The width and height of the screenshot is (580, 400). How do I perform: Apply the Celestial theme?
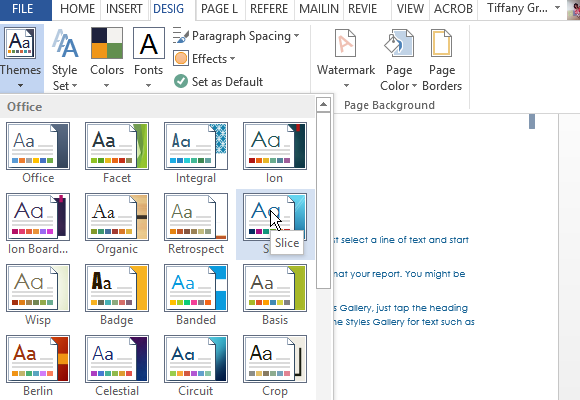click(x=117, y=366)
